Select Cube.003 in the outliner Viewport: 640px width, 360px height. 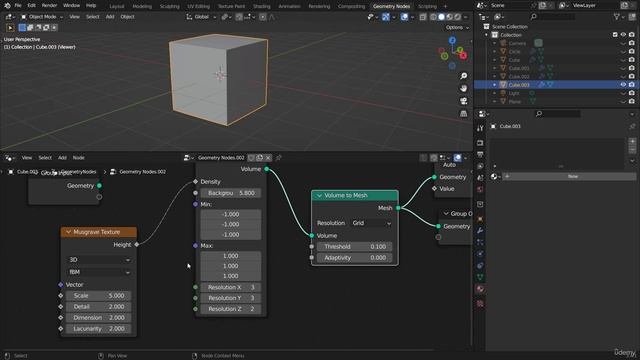click(x=519, y=85)
